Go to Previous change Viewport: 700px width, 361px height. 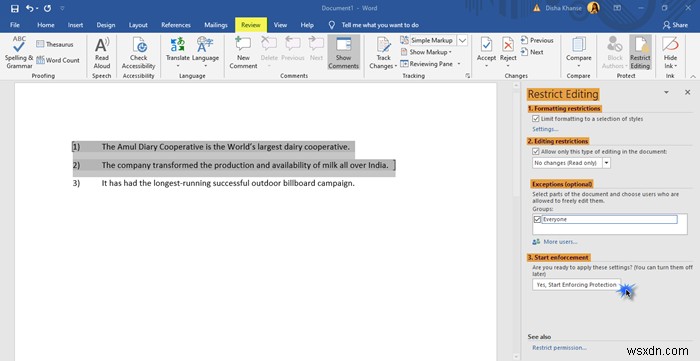pyautogui.click(x=537, y=40)
